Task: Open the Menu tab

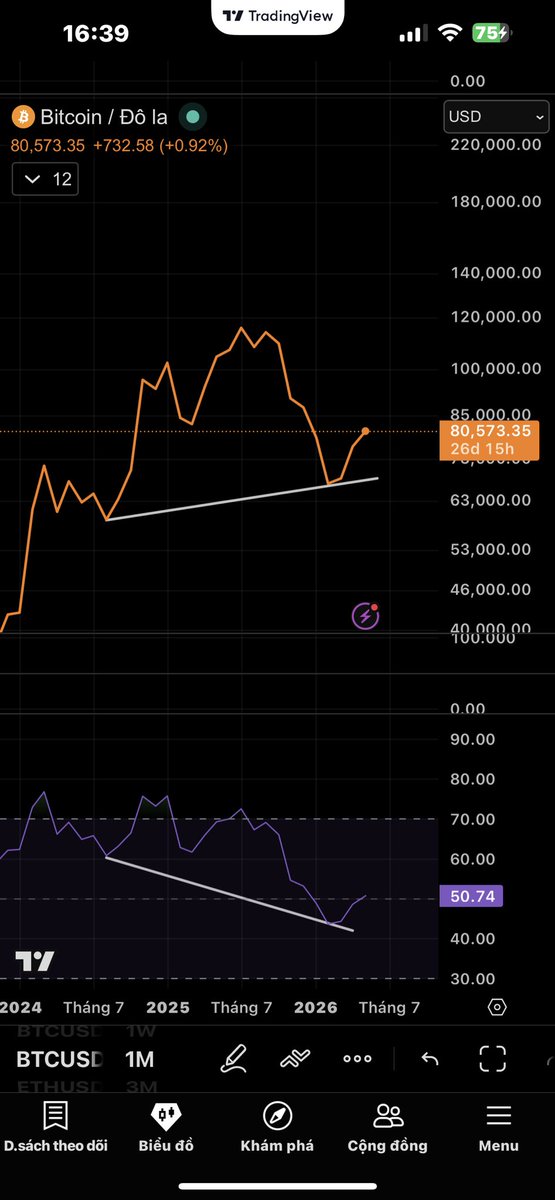Action: point(498,1128)
